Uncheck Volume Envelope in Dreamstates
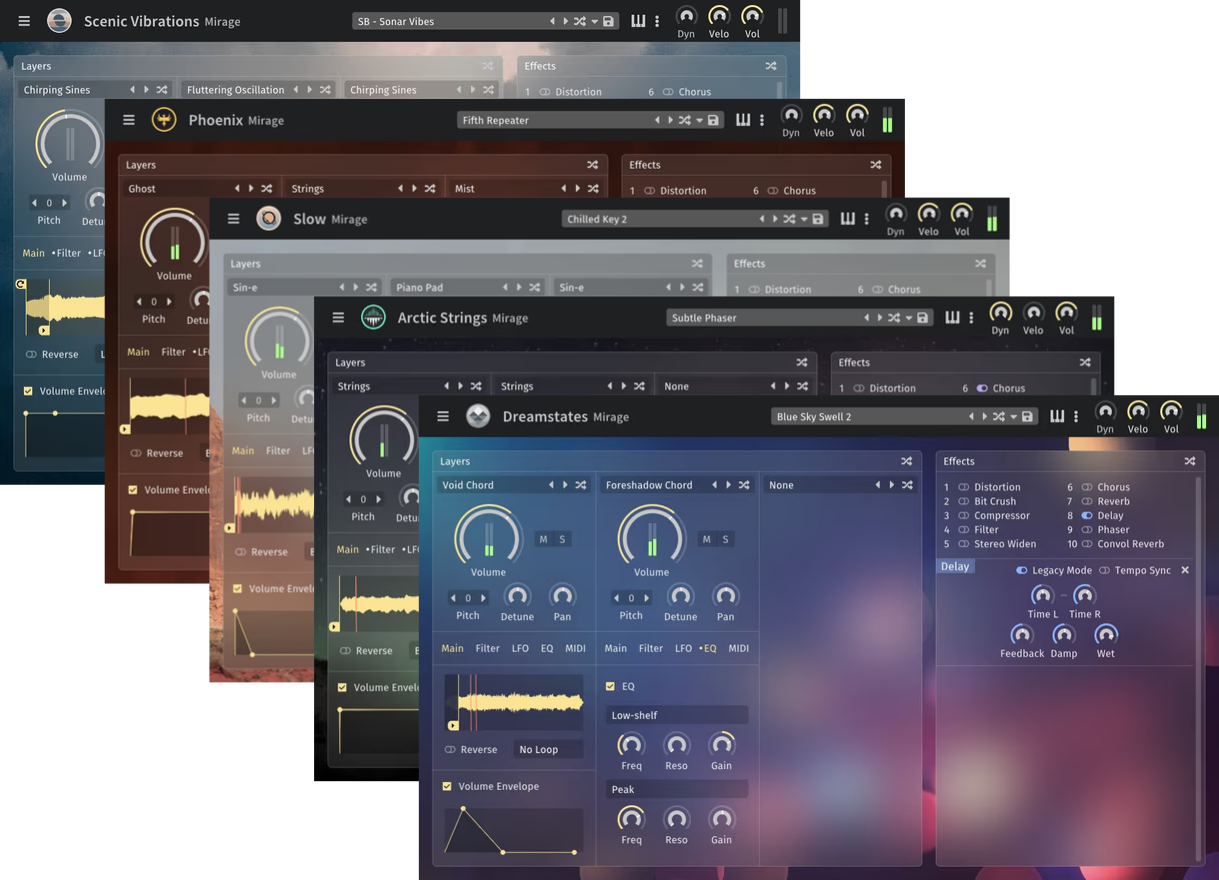The image size is (1219, 880). click(x=447, y=786)
